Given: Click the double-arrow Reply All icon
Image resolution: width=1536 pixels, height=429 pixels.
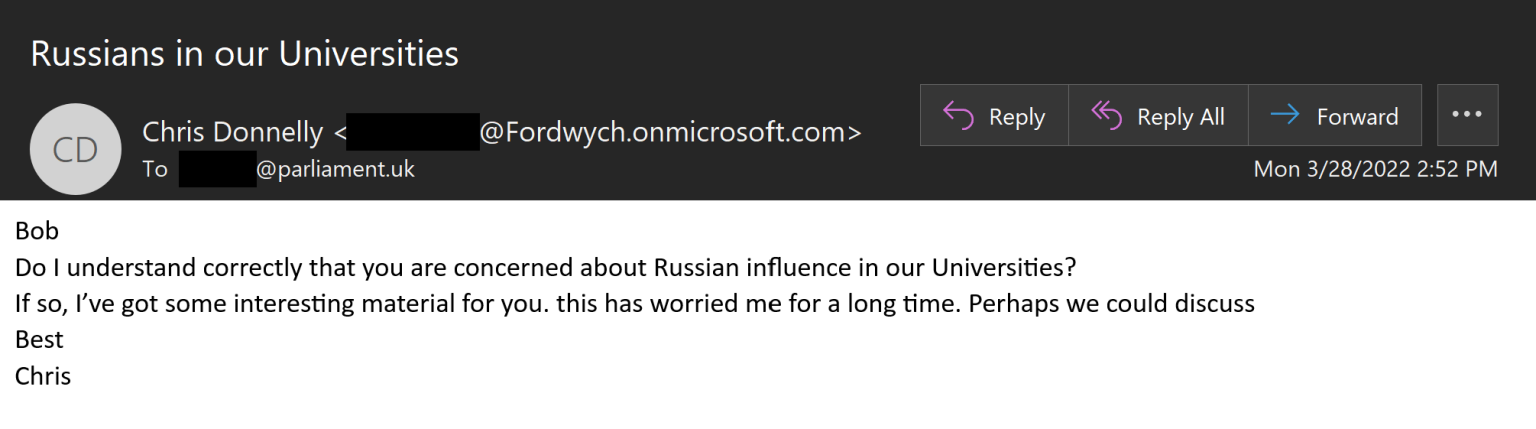Looking at the screenshot, I should point(1106,116).
